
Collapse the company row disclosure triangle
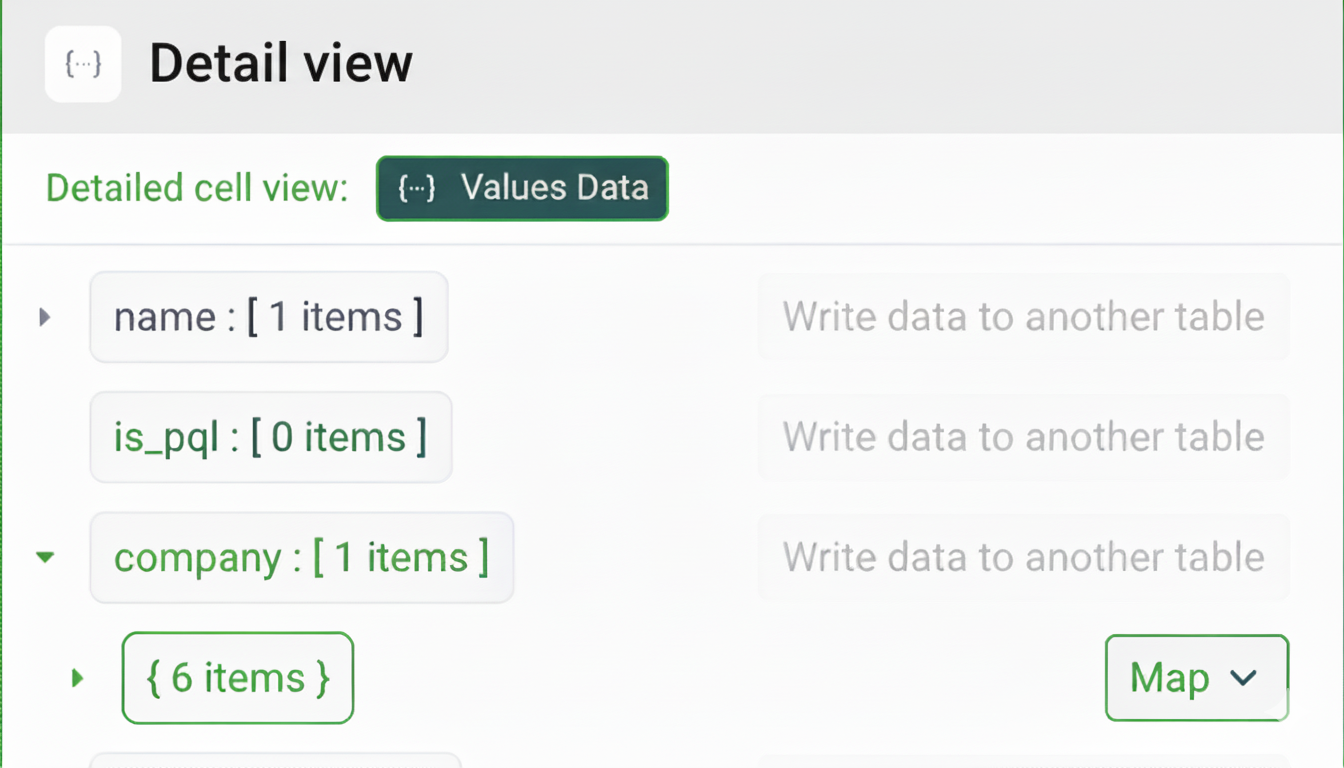click(45, 557)
